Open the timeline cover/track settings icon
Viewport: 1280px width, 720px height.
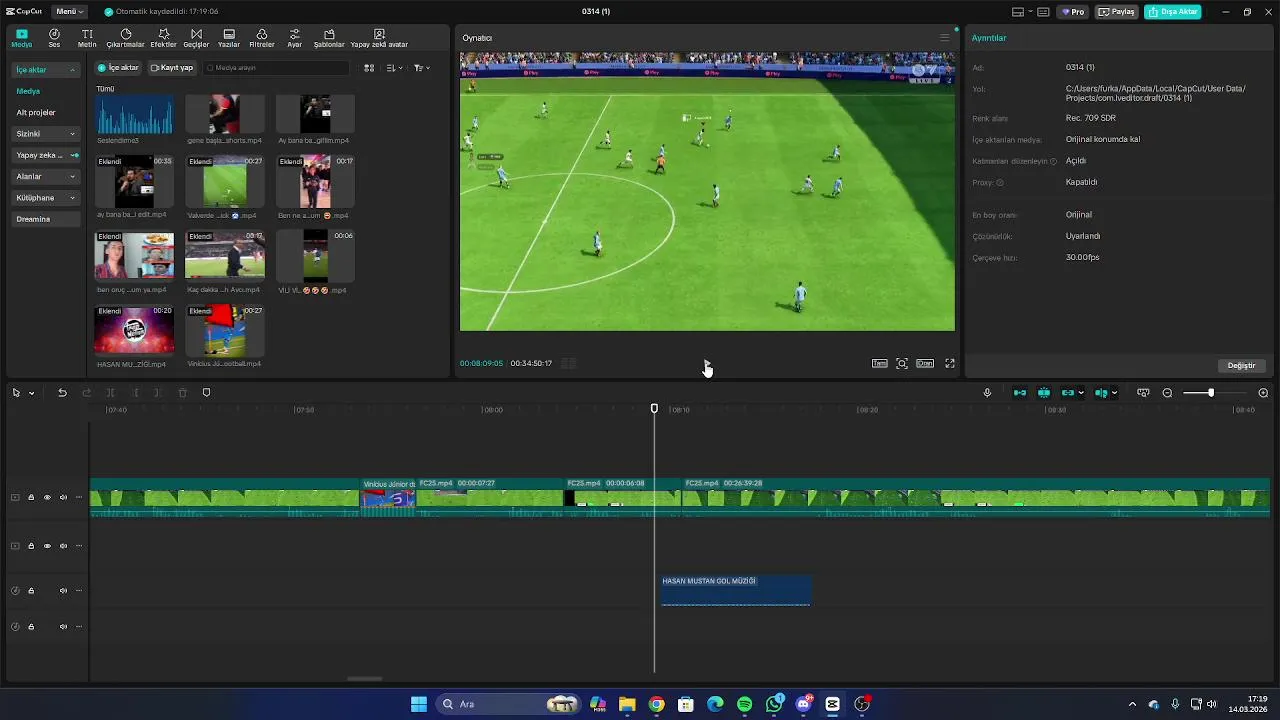coord(1143,393)
